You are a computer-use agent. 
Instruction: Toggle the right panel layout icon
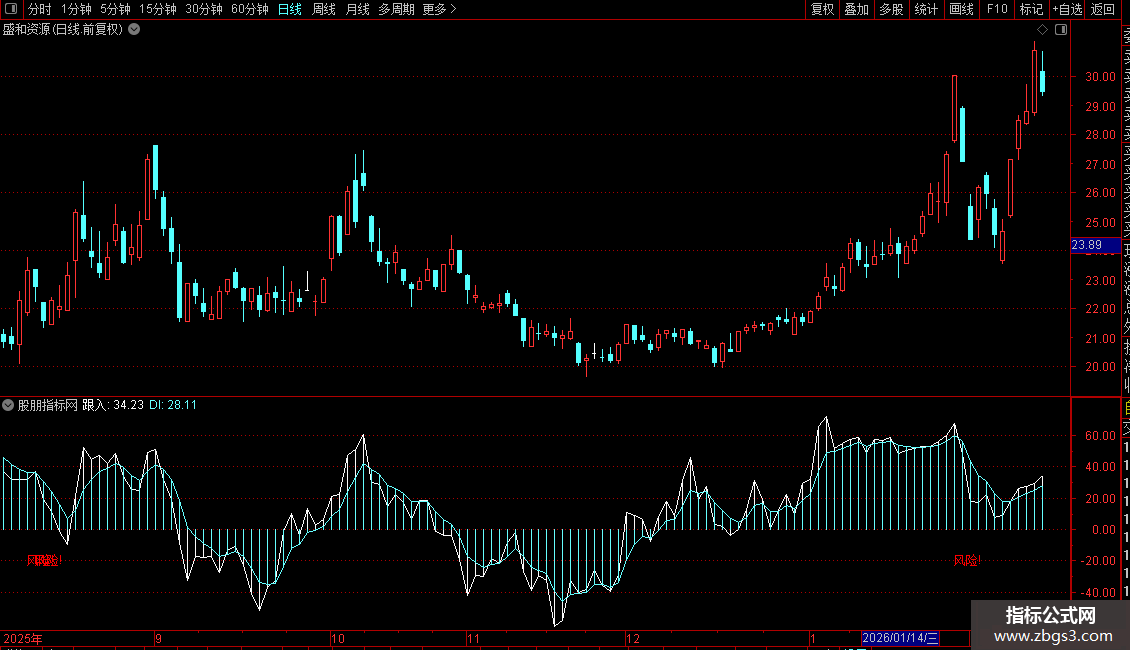pyautogui.click(x=1061, y=30)
